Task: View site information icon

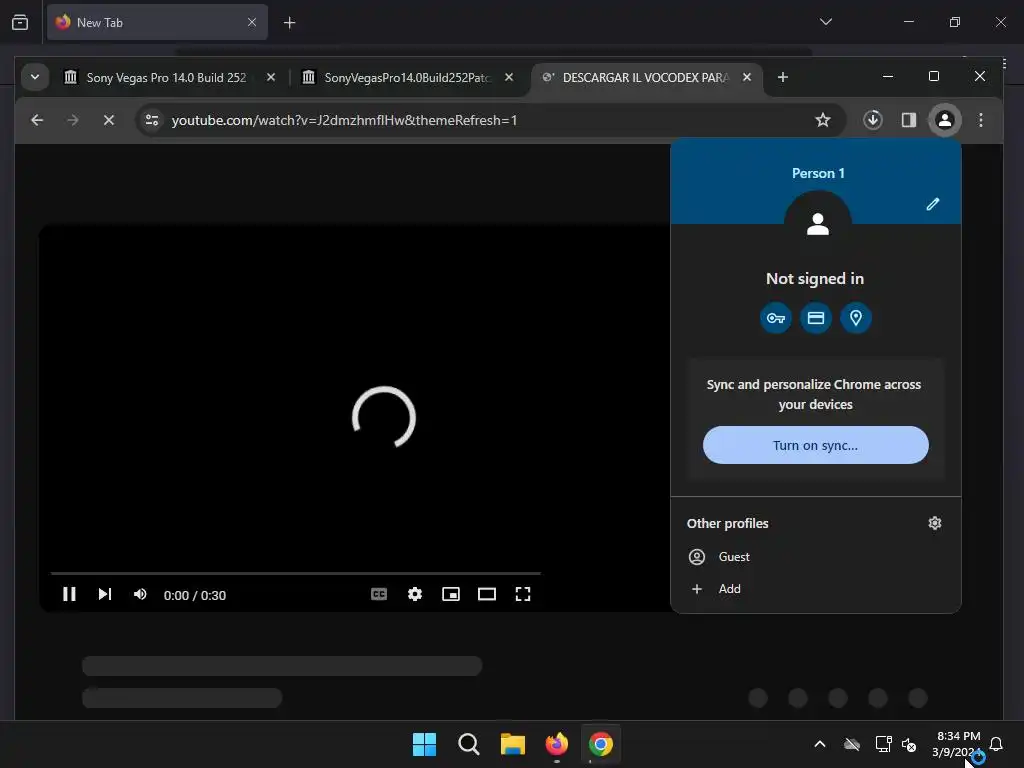Action: click(152, 120)
